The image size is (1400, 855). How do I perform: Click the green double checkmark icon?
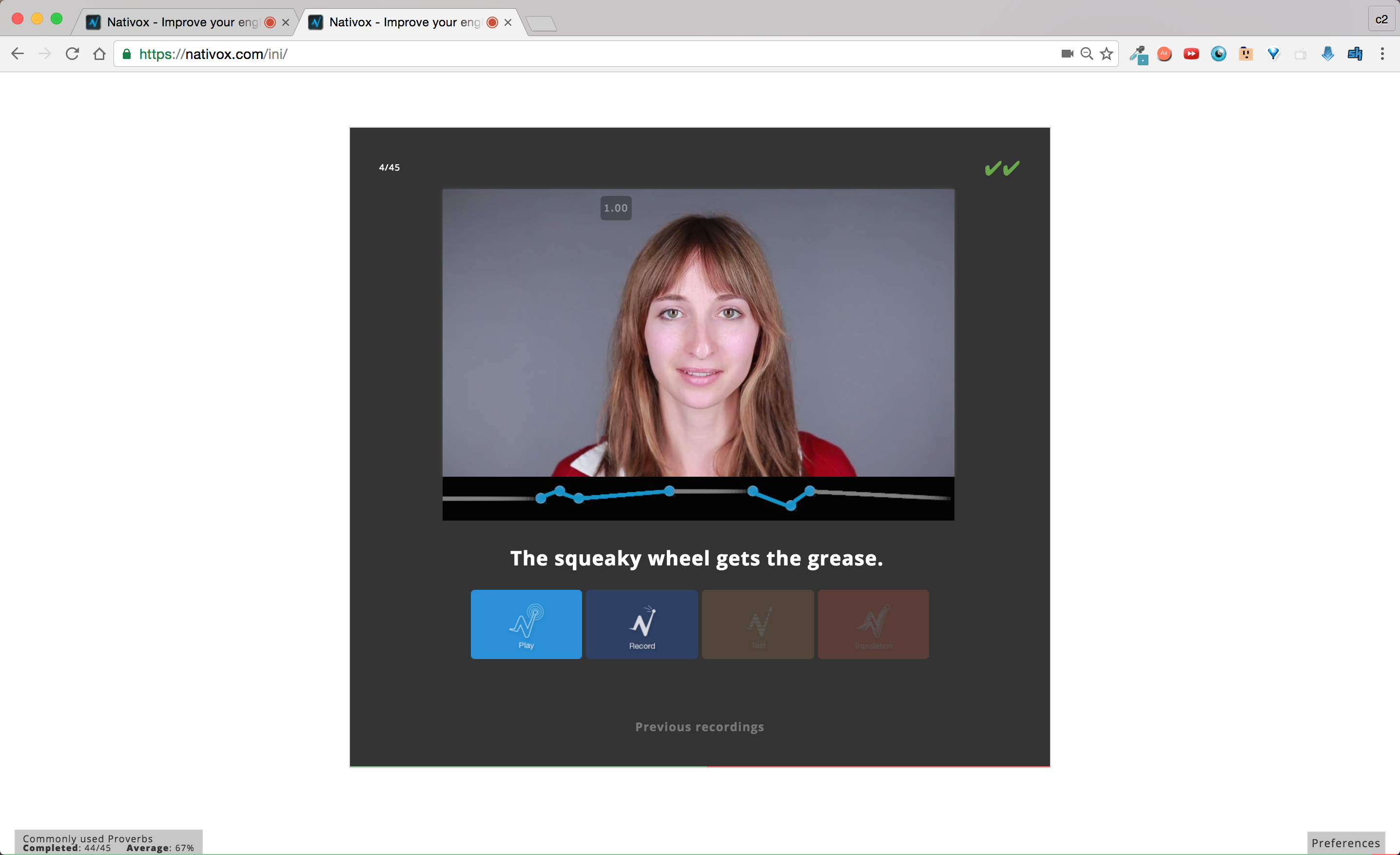pos(1002,168)
